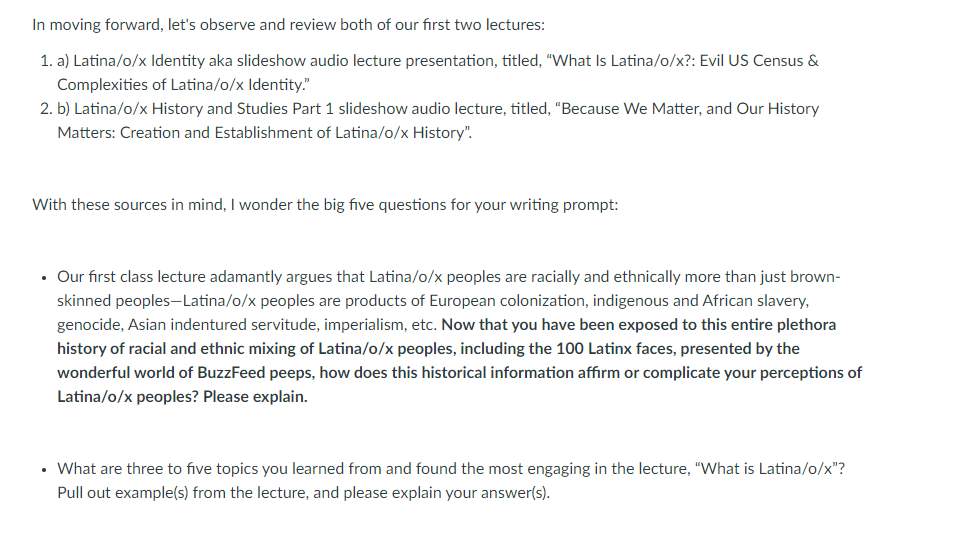Click the bullet line 'What are three to five topics'

click(451, 469)
